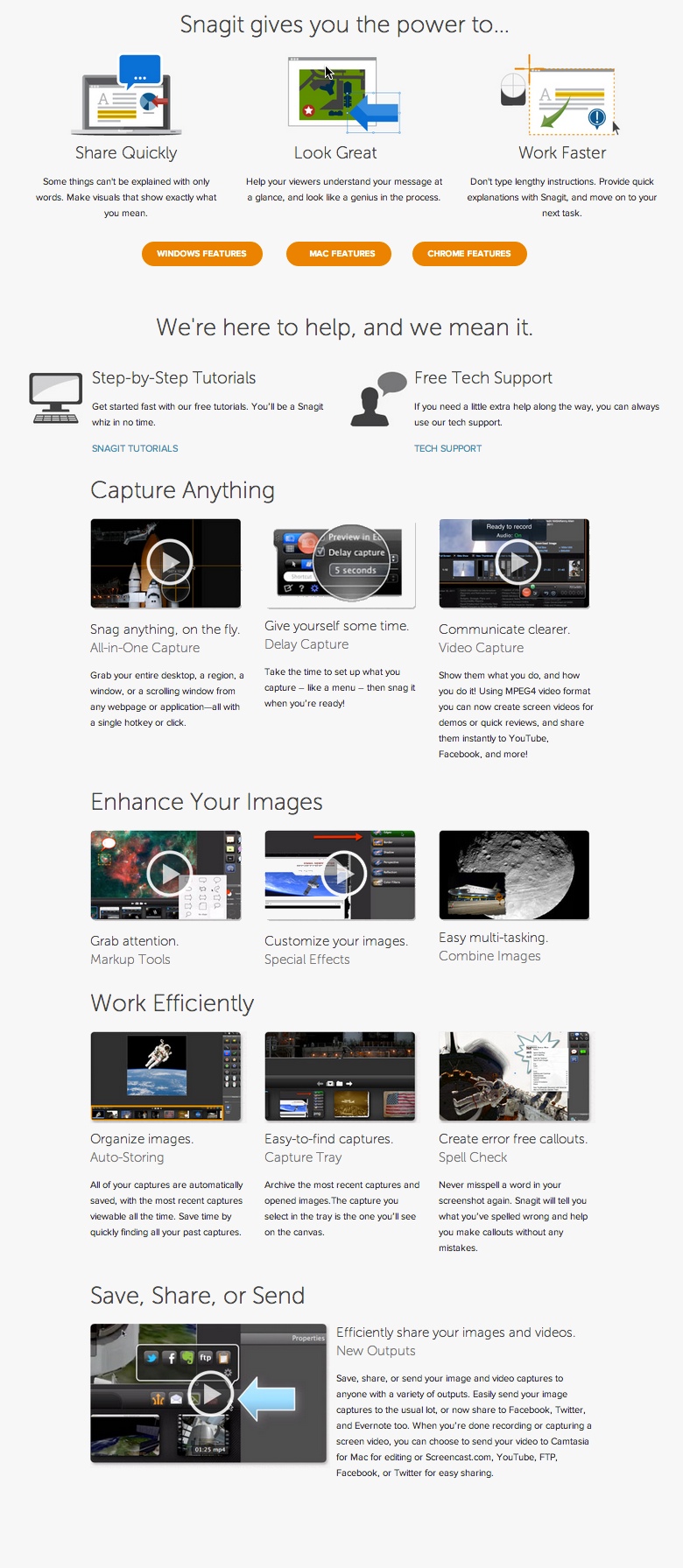The height and width of the screenshot is (1568, 683).
Task: Click 'Give yourself some time.' text
Action: [x=336, y=626]
